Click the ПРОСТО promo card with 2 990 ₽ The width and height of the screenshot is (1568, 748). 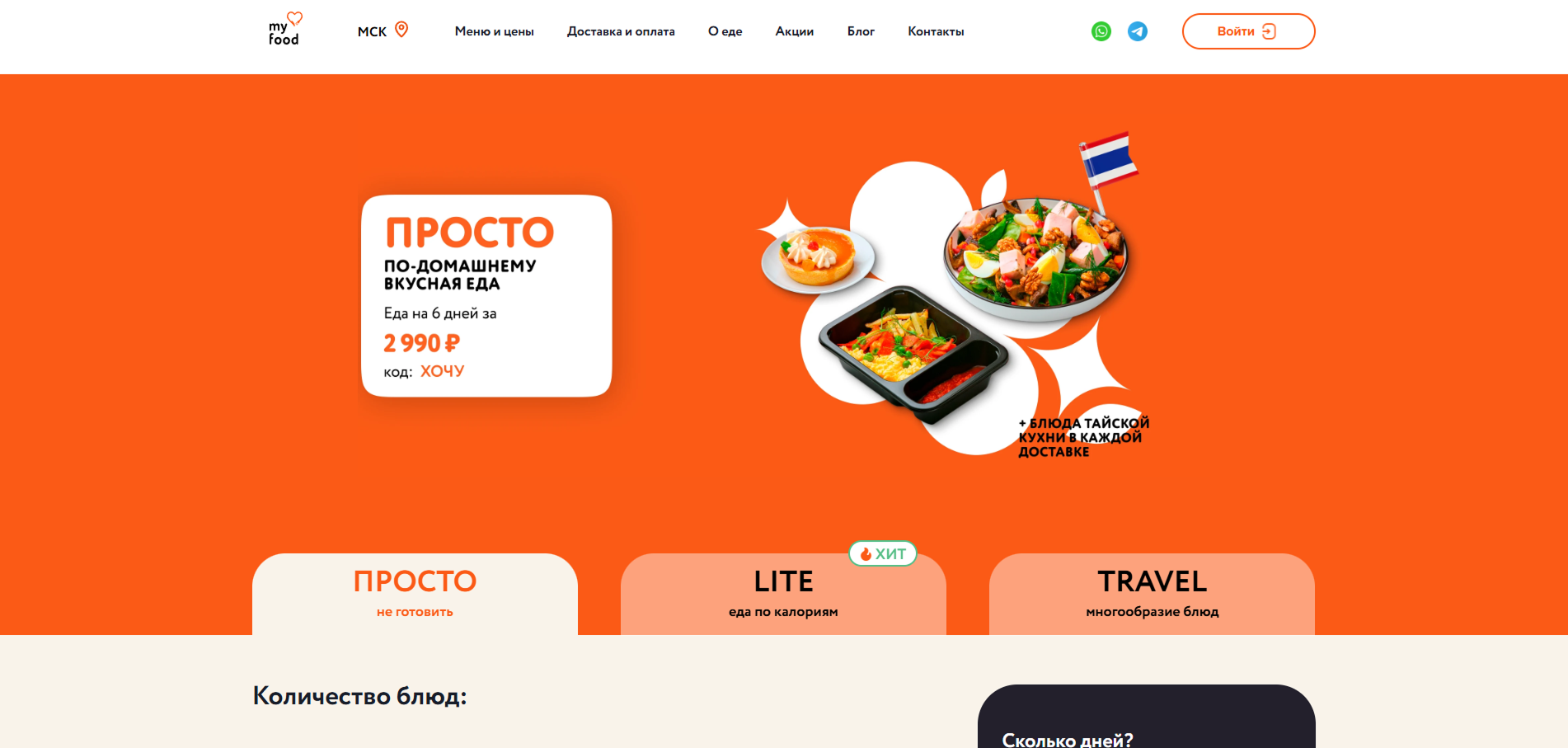(486, 296)
